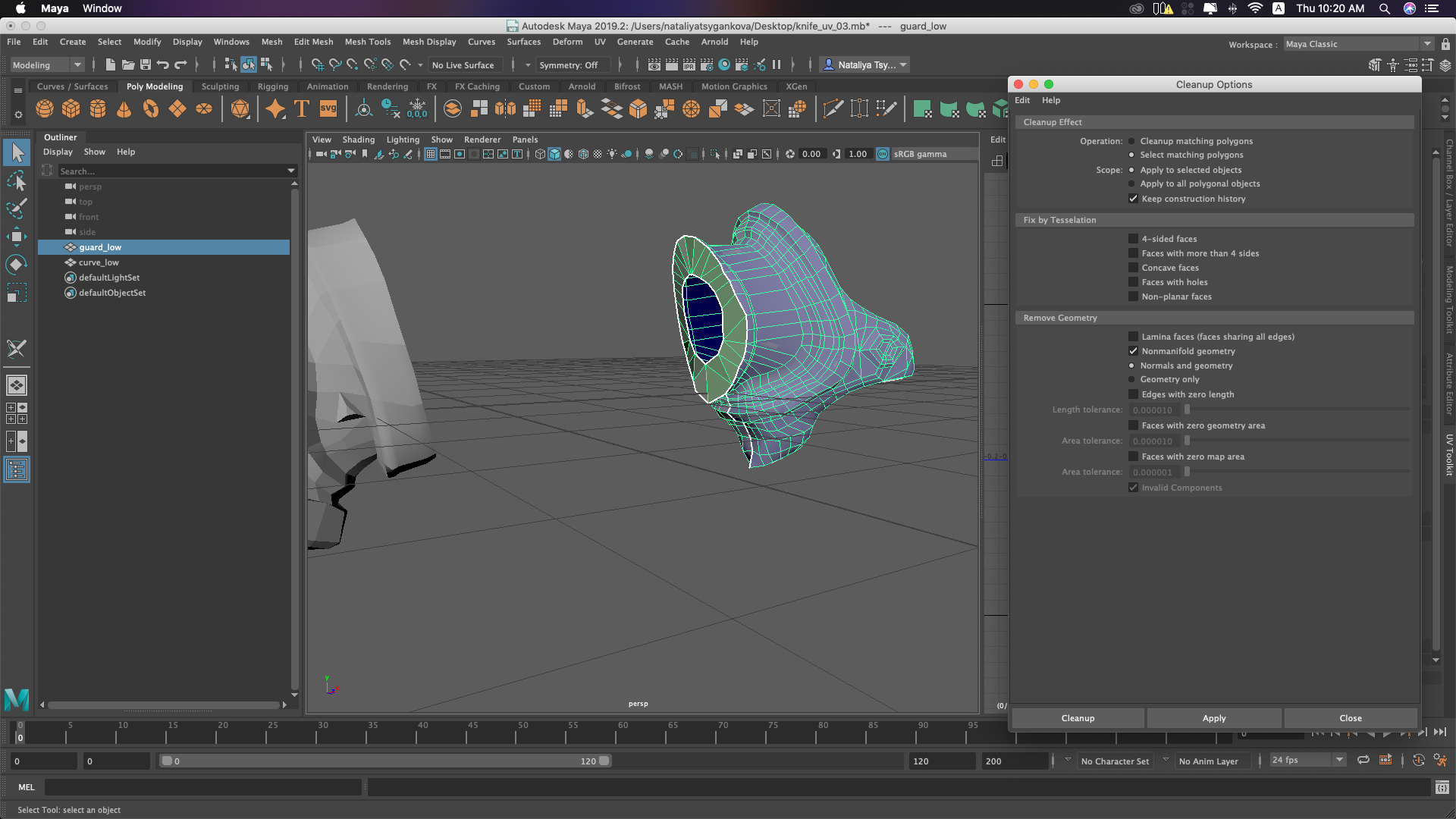Screen dimensions: 1456x819
Task: Enable wireframe on shaded in viewport toolbar
Action: coord(583,154)
